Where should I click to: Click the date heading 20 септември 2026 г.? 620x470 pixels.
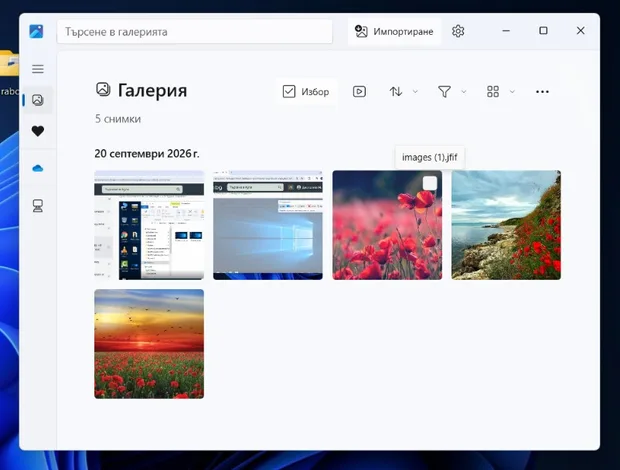[x=147, y=153]
